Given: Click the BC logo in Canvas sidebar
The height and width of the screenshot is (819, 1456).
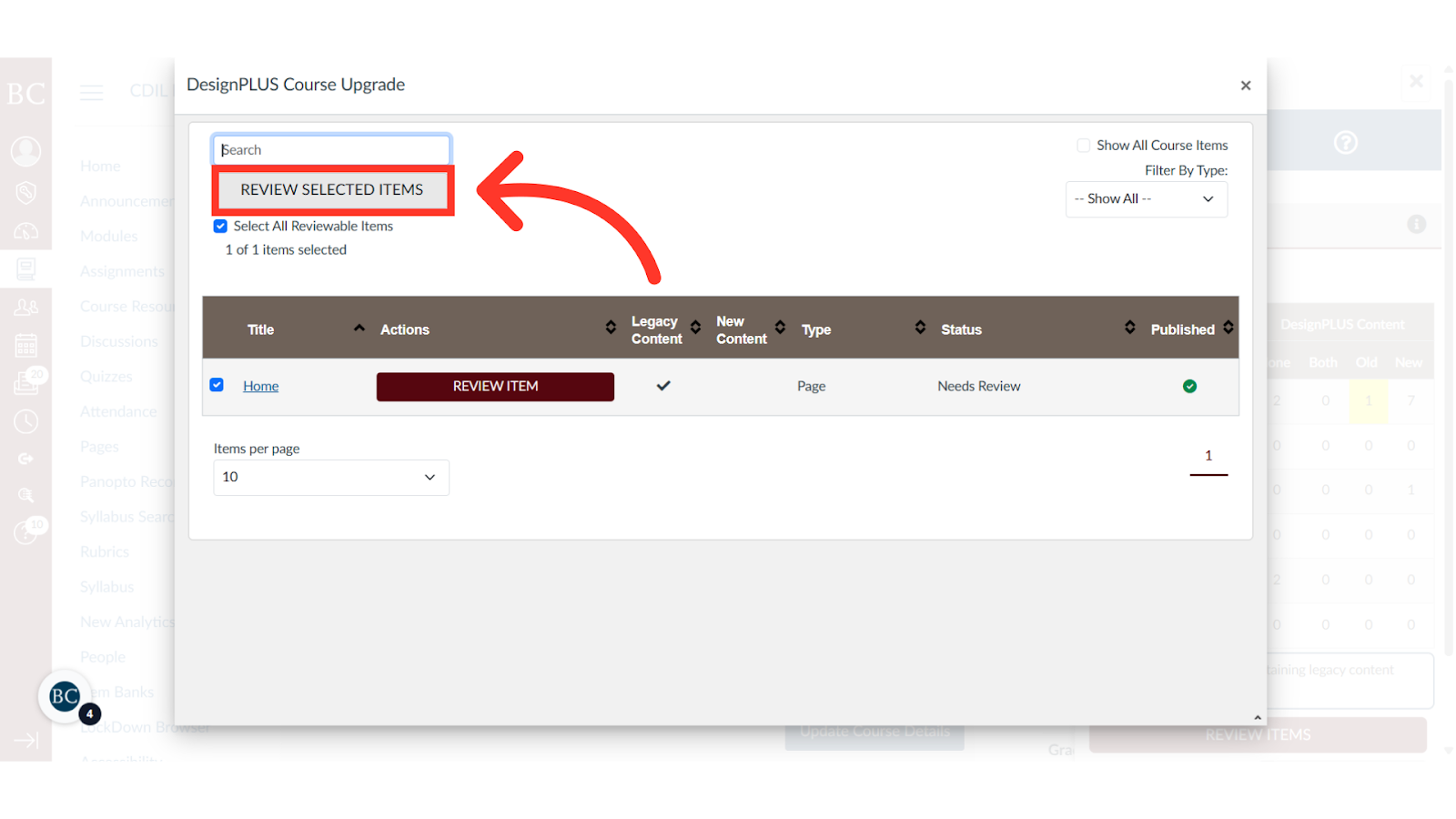Looking at the screenshot, I should click(25, 94).
